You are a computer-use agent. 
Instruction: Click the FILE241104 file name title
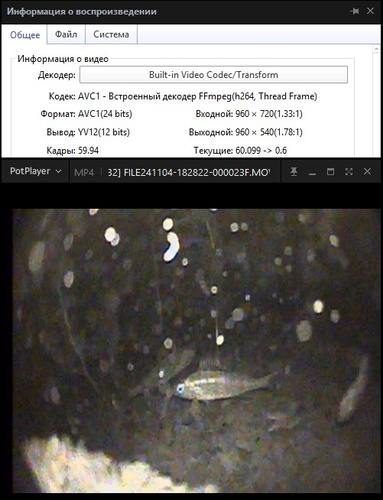(189, 172)
